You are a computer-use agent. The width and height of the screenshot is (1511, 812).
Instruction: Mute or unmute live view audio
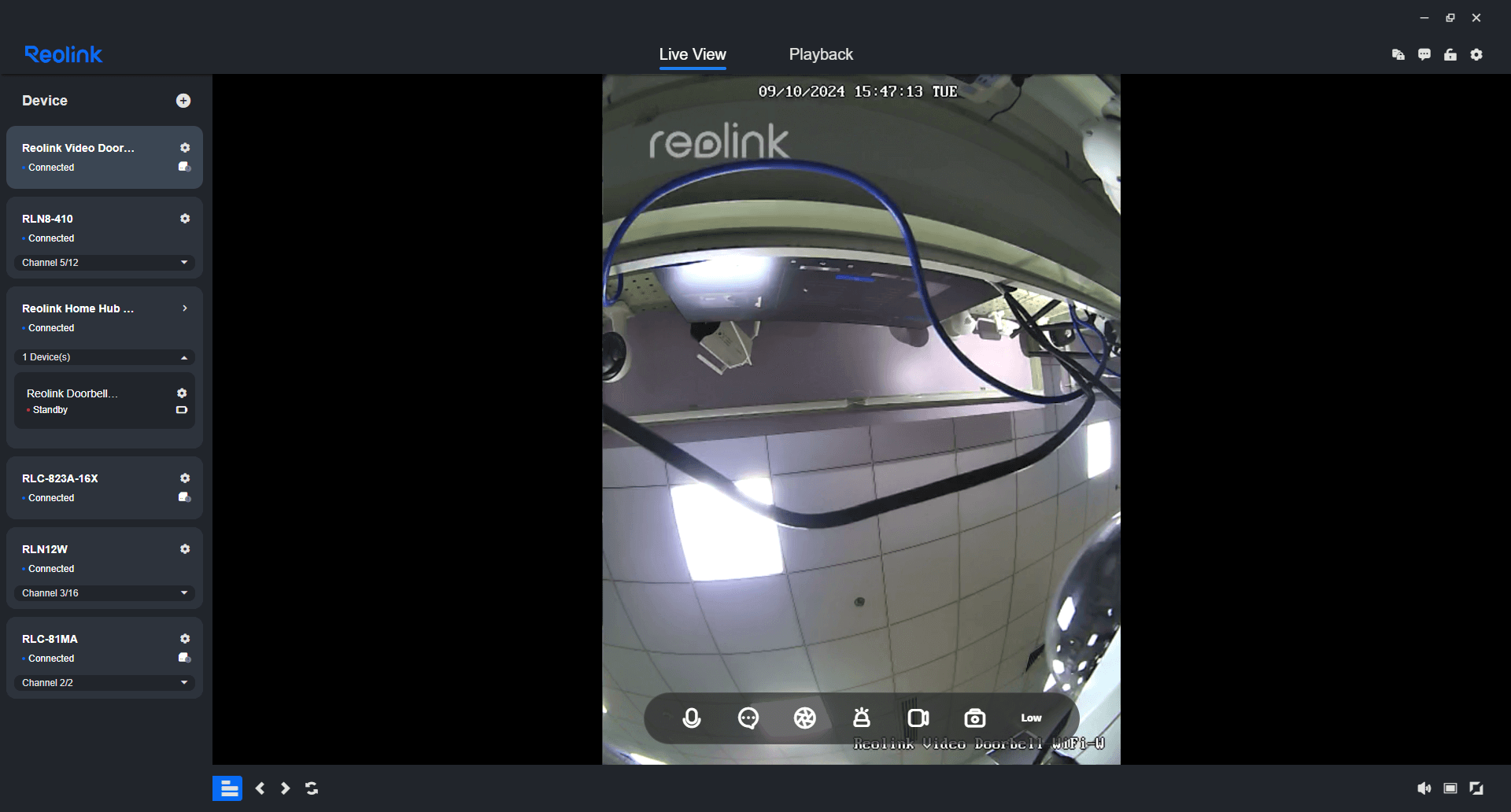pos(1424,788)
